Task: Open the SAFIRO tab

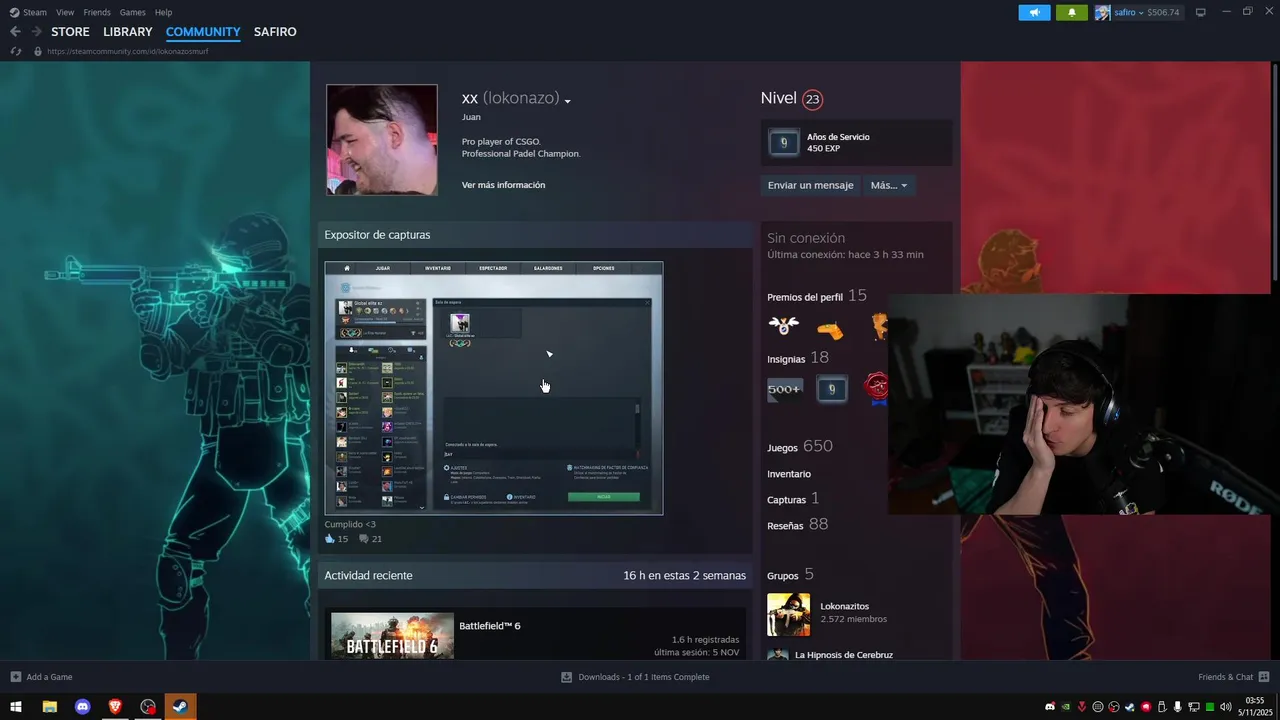Action: click(x=275, y=32)
